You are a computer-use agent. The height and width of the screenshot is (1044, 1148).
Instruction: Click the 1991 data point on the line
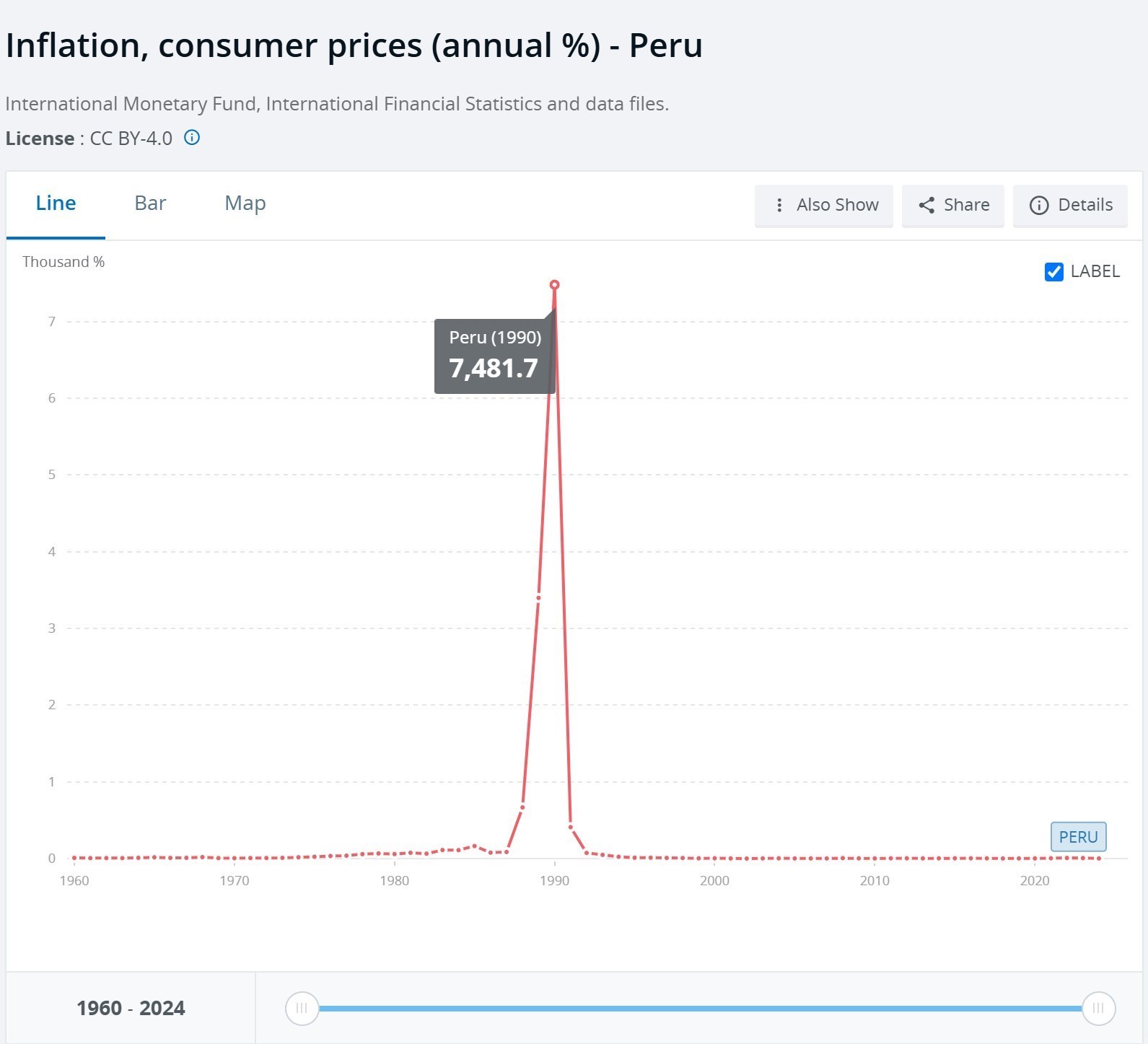[x=571, y=827]
